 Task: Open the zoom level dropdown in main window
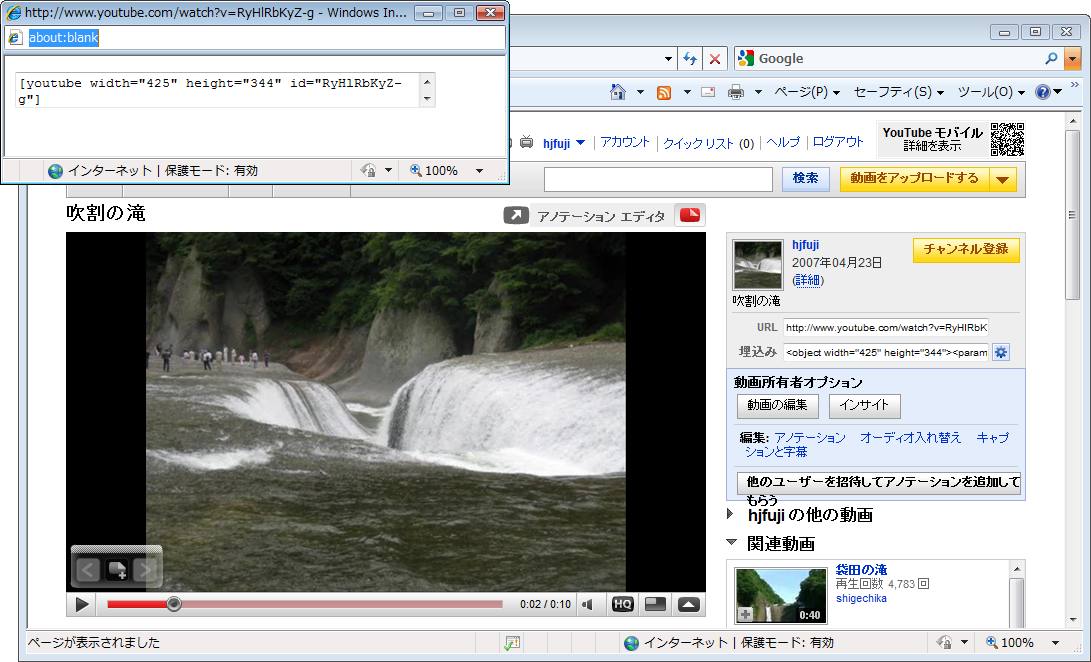click(x=1055, y=643)
